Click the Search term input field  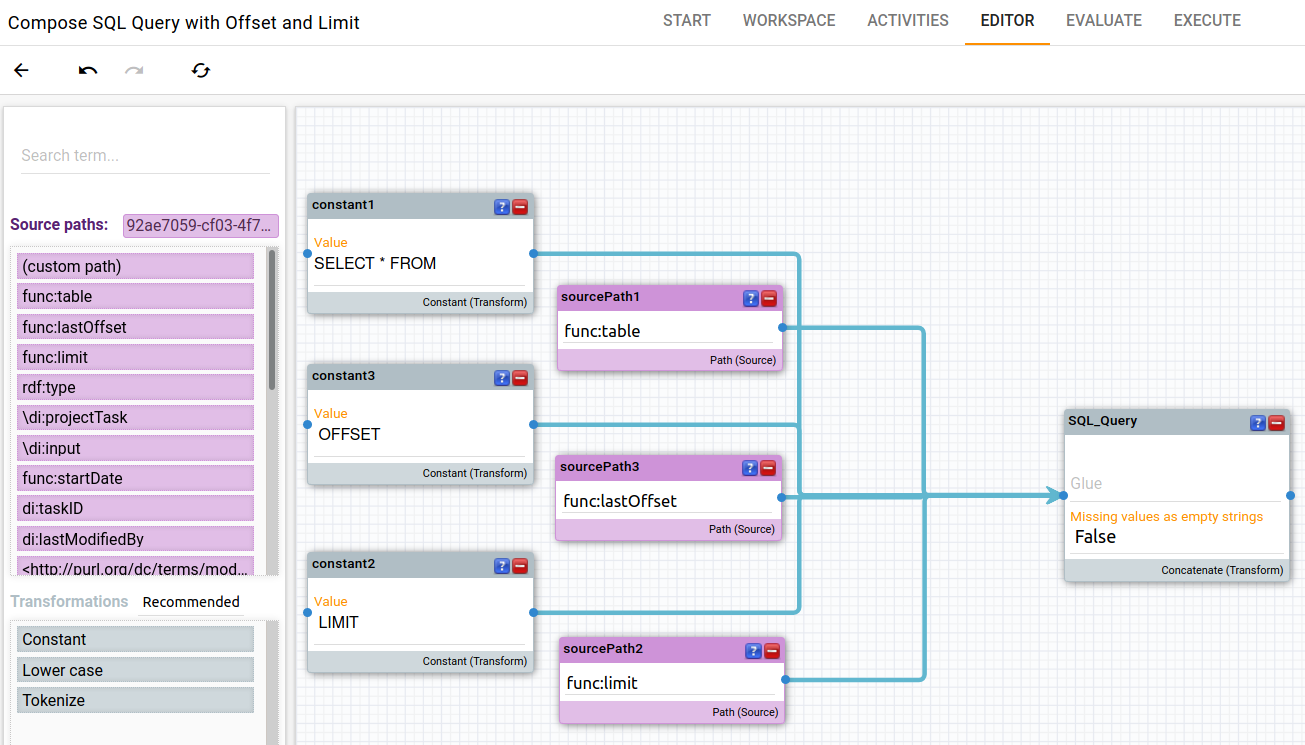[145, 156]
